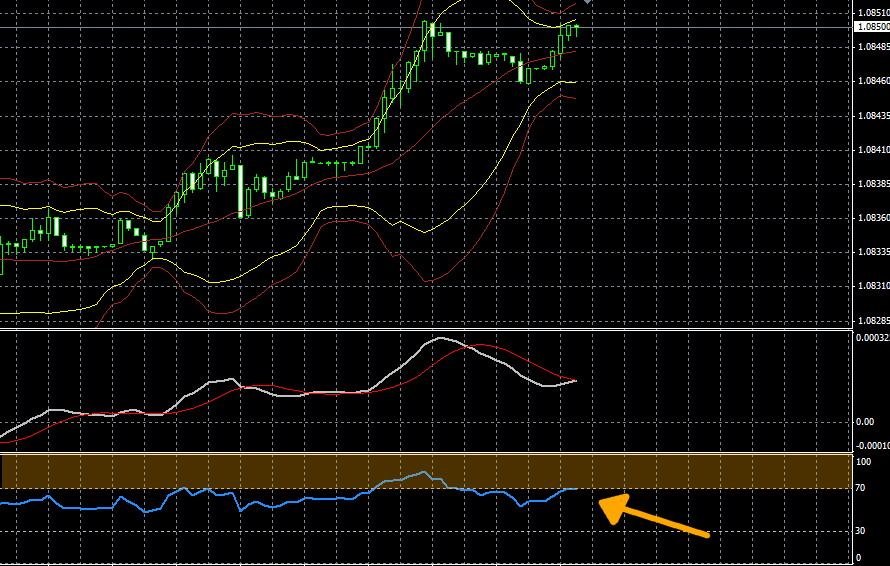Viewport: 890px width, 566px height.
Task: Click the 1.08410 price scale value
Action: [874, 150]
